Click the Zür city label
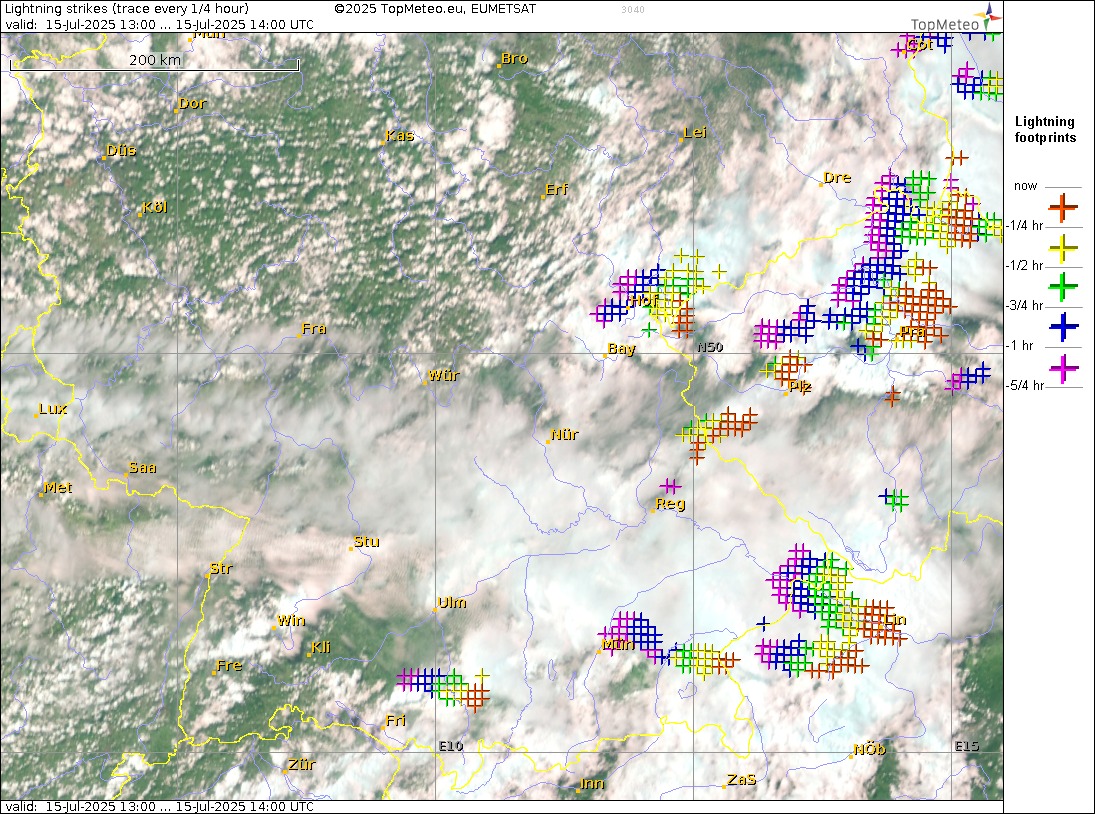Image resolution: width=1095 pixels, height=814 pixels. pyautogui.click(x=301, y=764)
